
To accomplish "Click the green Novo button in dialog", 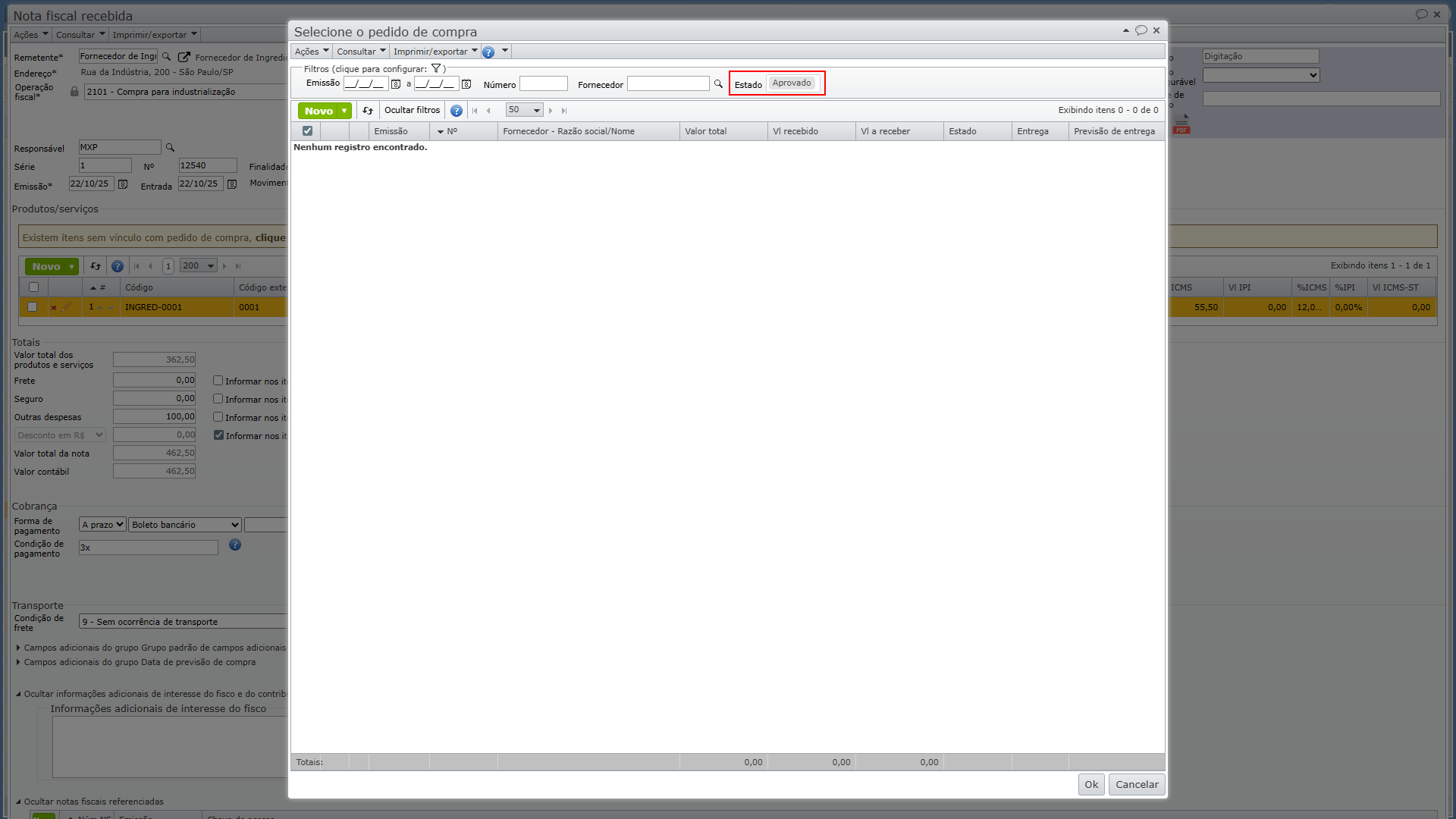I will pos(318,111).
